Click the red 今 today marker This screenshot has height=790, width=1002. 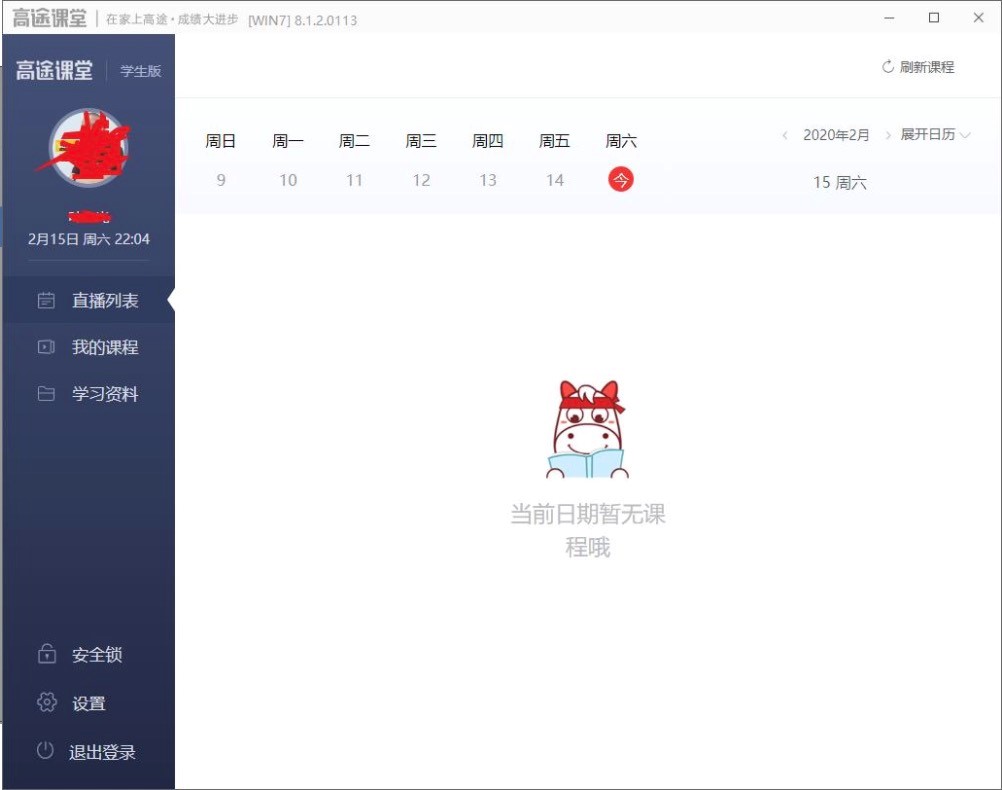point(620,180)
